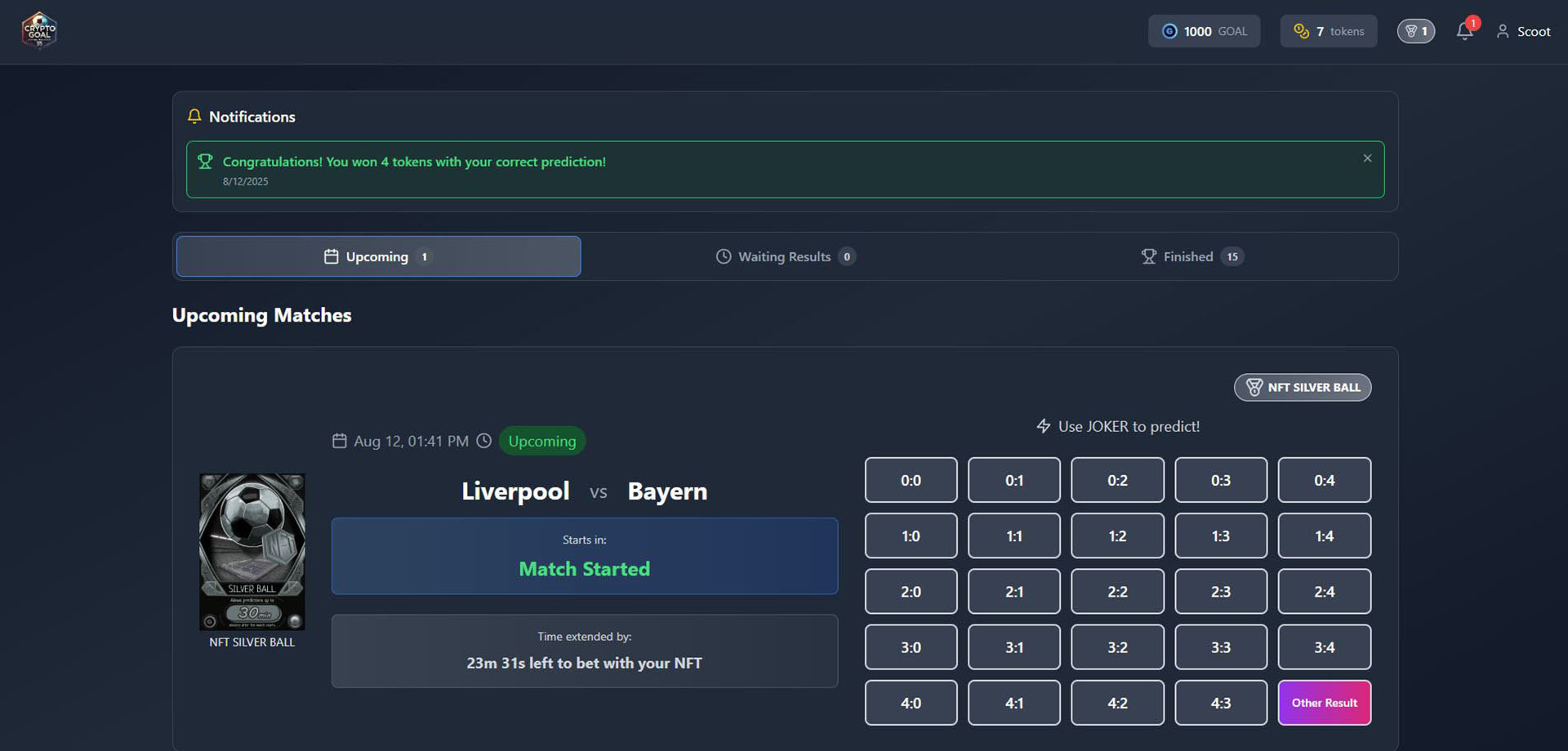Click the GOAL balance coin icon
1568x751 pixels.
pyautogui.click(x=1169, y=31)
